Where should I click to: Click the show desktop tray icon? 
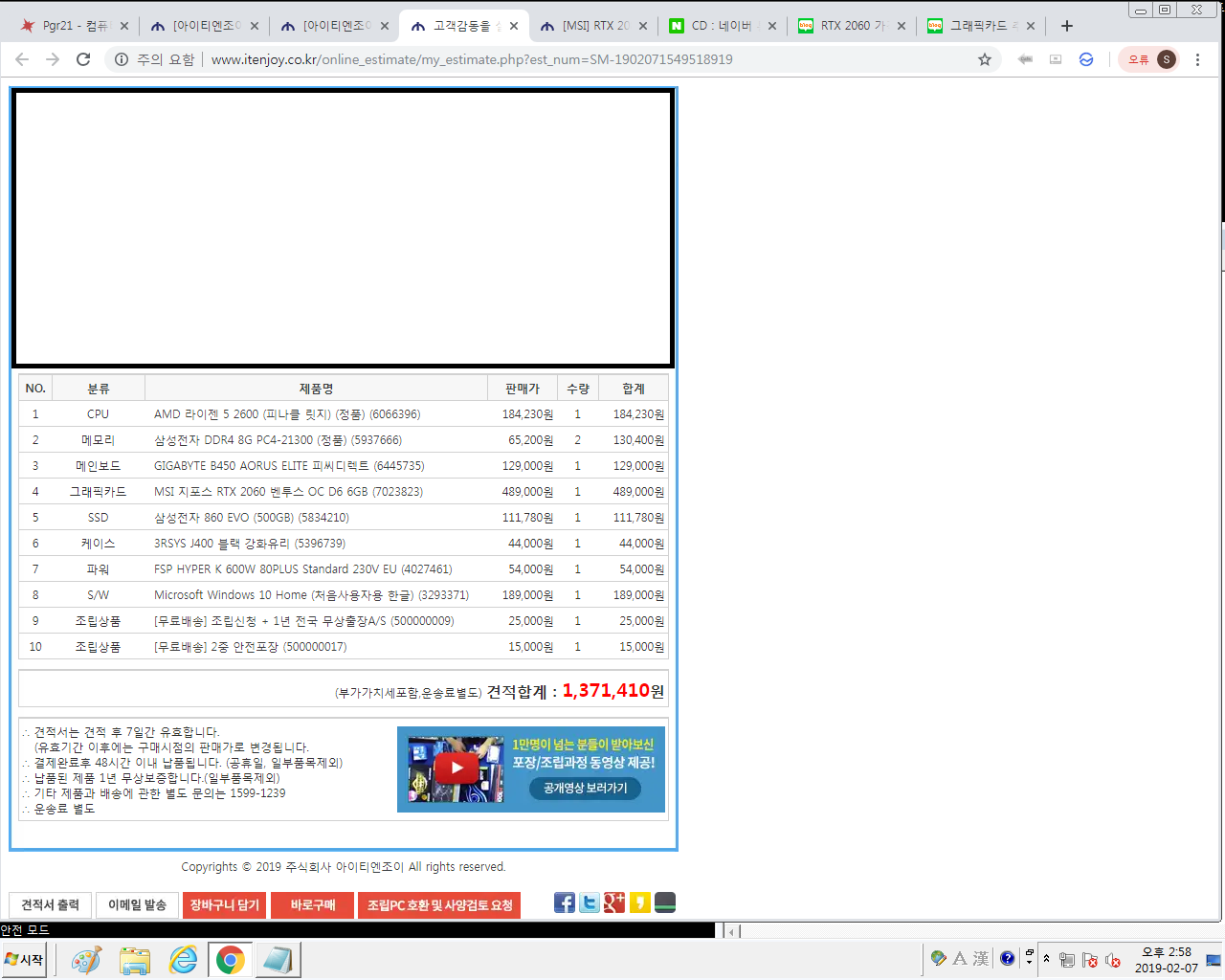[1214, 960]
